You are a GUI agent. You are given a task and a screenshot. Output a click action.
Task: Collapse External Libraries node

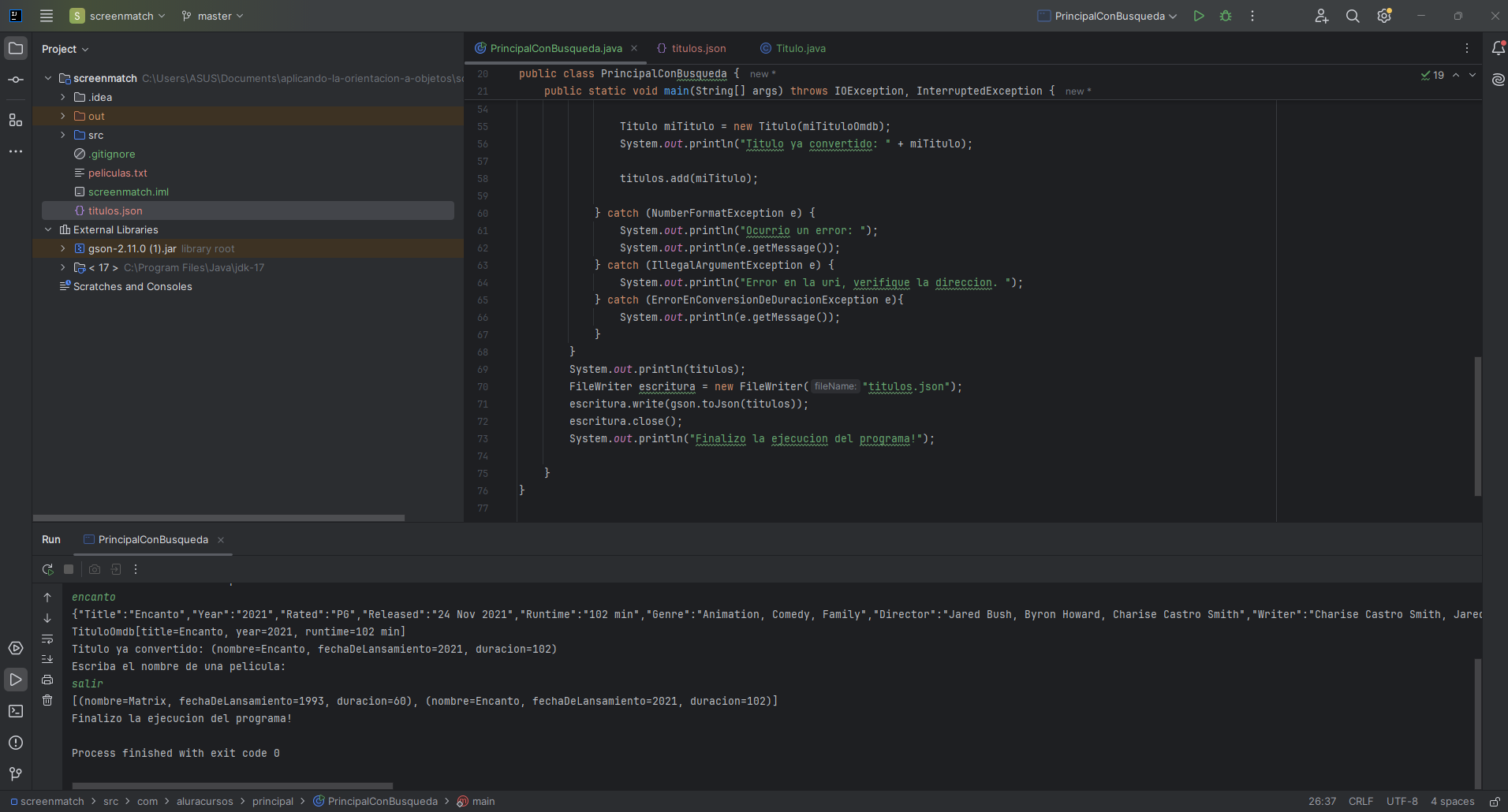(x=48, y=229)
